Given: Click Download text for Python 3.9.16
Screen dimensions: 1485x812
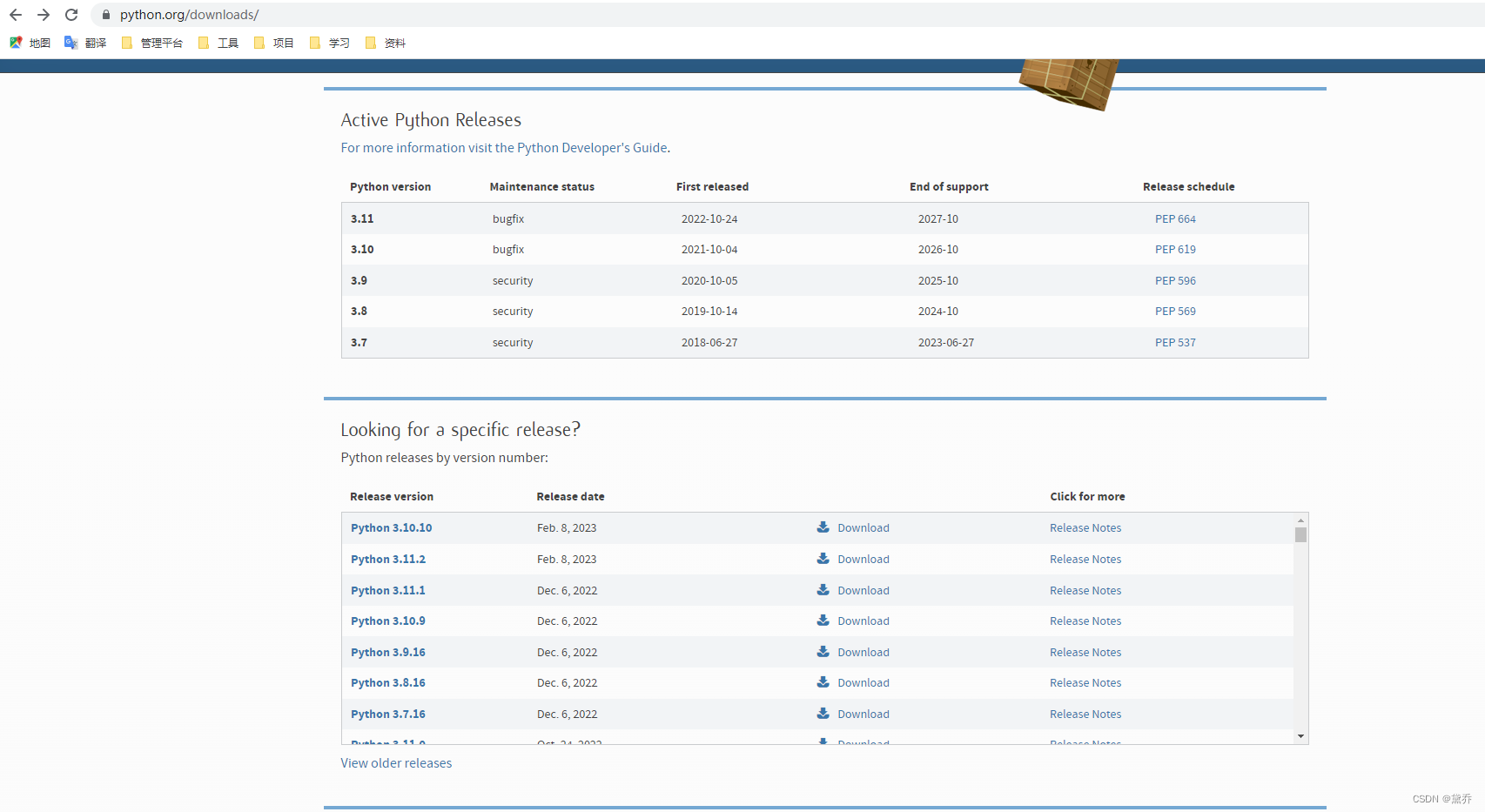Looking at the screenshot, I should tap(863, 653).
